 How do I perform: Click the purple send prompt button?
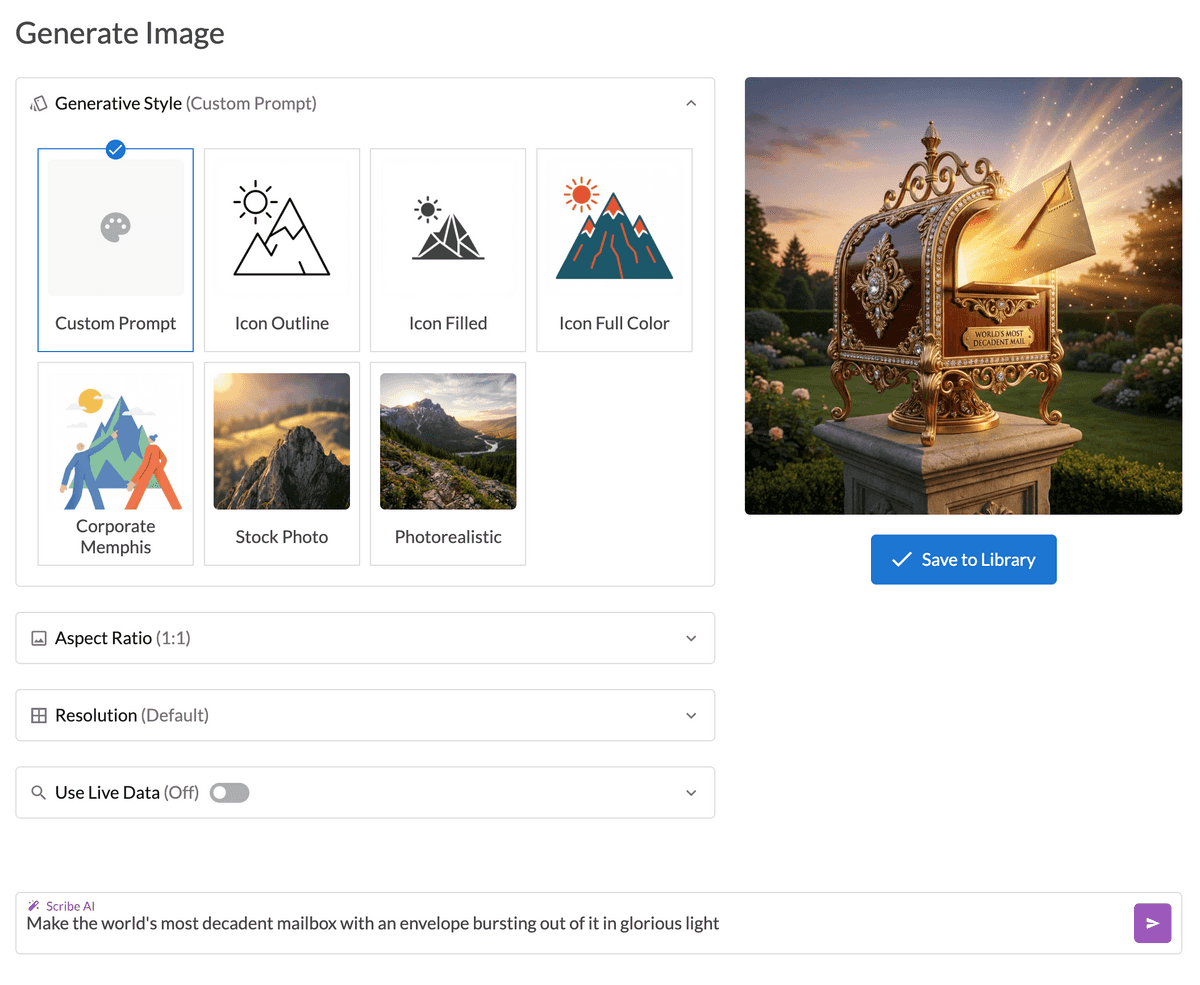click(1152, 923)
